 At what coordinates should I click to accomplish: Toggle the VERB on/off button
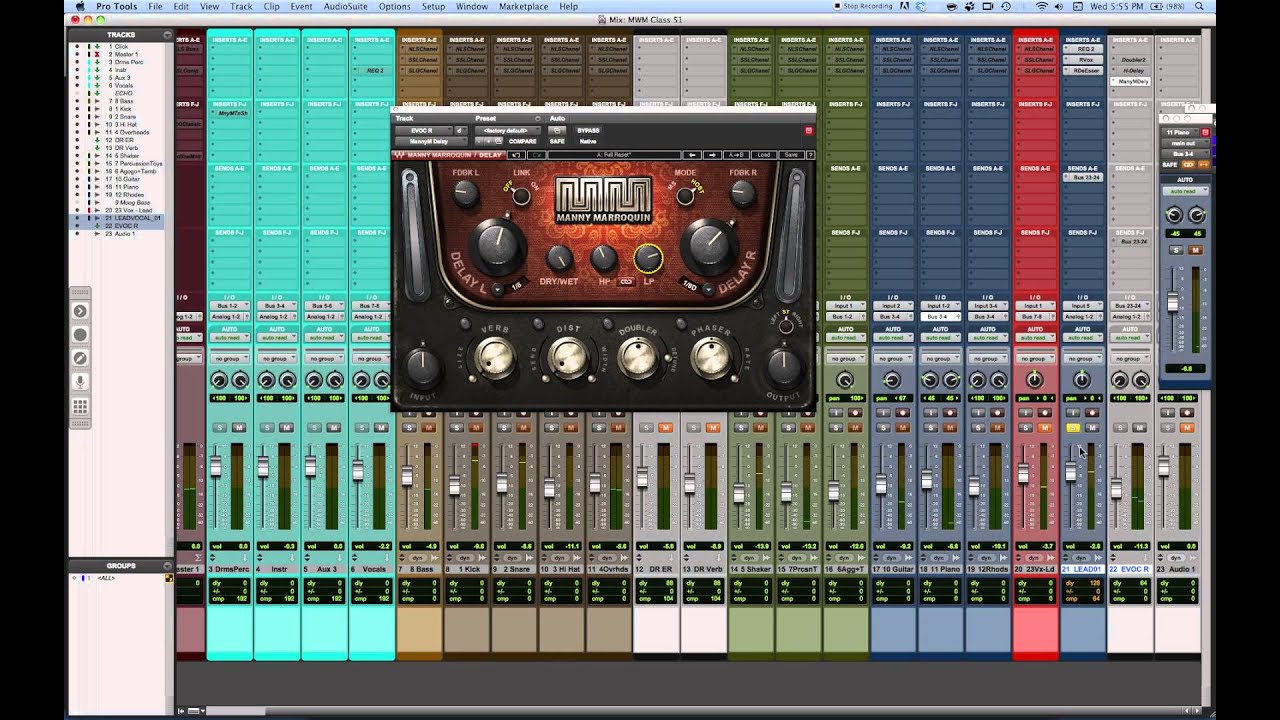(x=463, y=325)
